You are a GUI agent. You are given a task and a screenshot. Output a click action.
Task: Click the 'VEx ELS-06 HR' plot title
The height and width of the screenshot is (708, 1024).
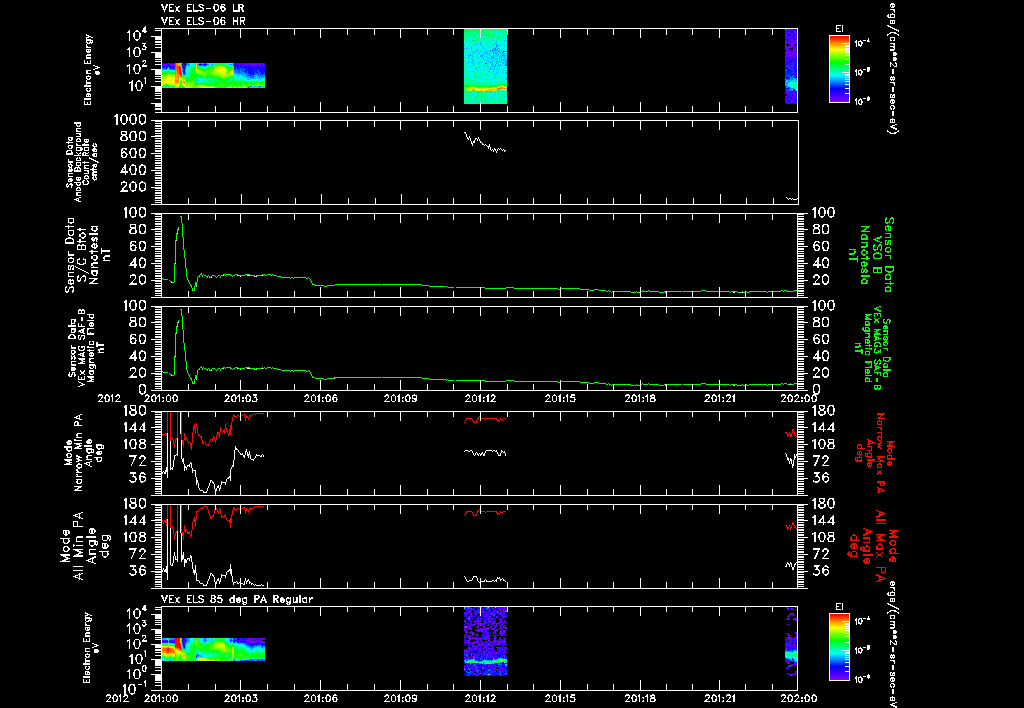coord(203,22)
